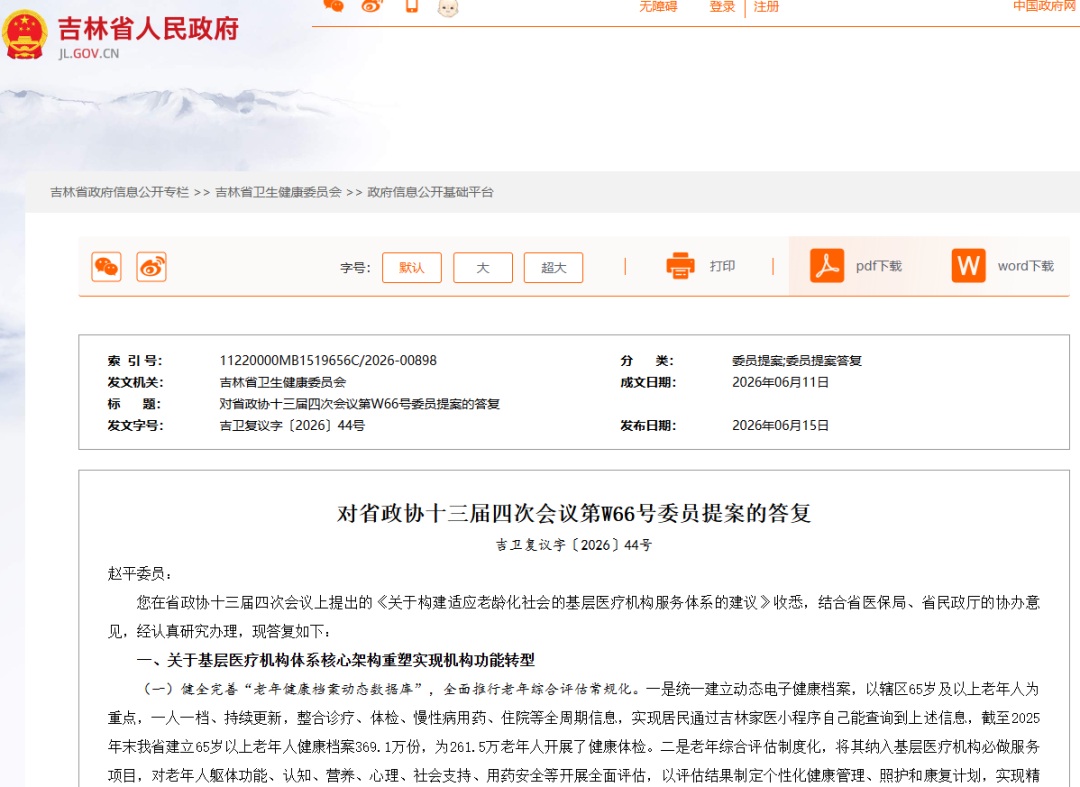Share article via WeChat toolbar icon
The image size is (1080, 787).
[x=107, y=267]
